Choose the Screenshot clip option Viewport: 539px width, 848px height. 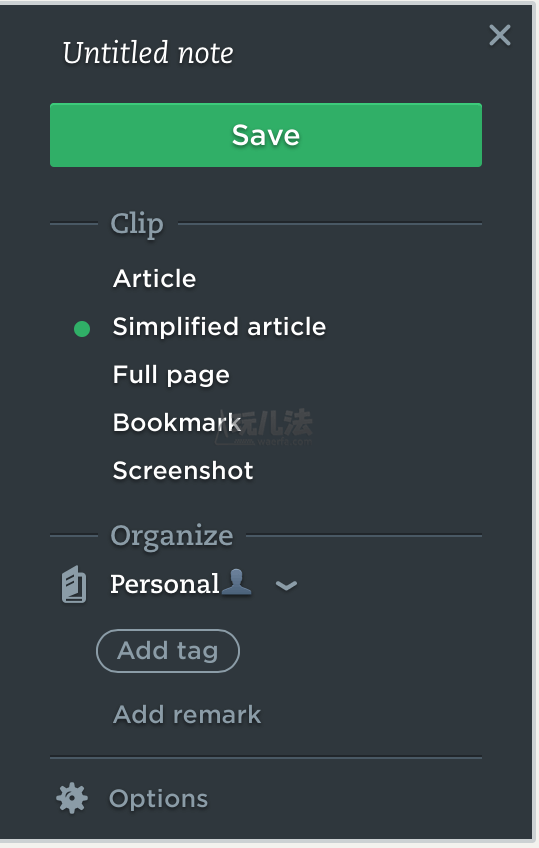point(183,471)
